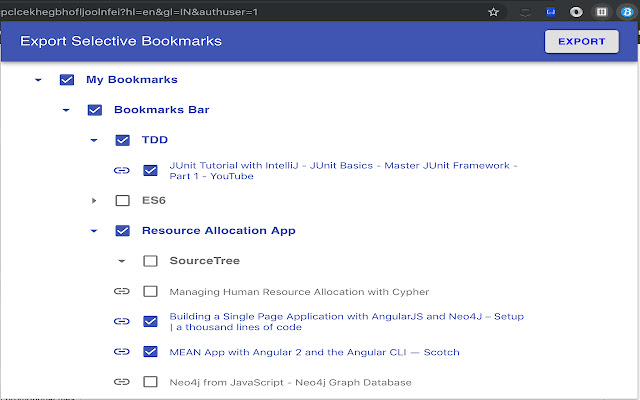Uncheck the My Bookmarks checkbox

coord(67,80)
